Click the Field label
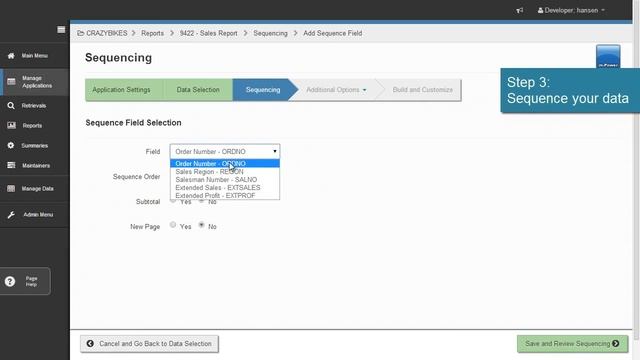The image size is (640, 360). (153, 152)
